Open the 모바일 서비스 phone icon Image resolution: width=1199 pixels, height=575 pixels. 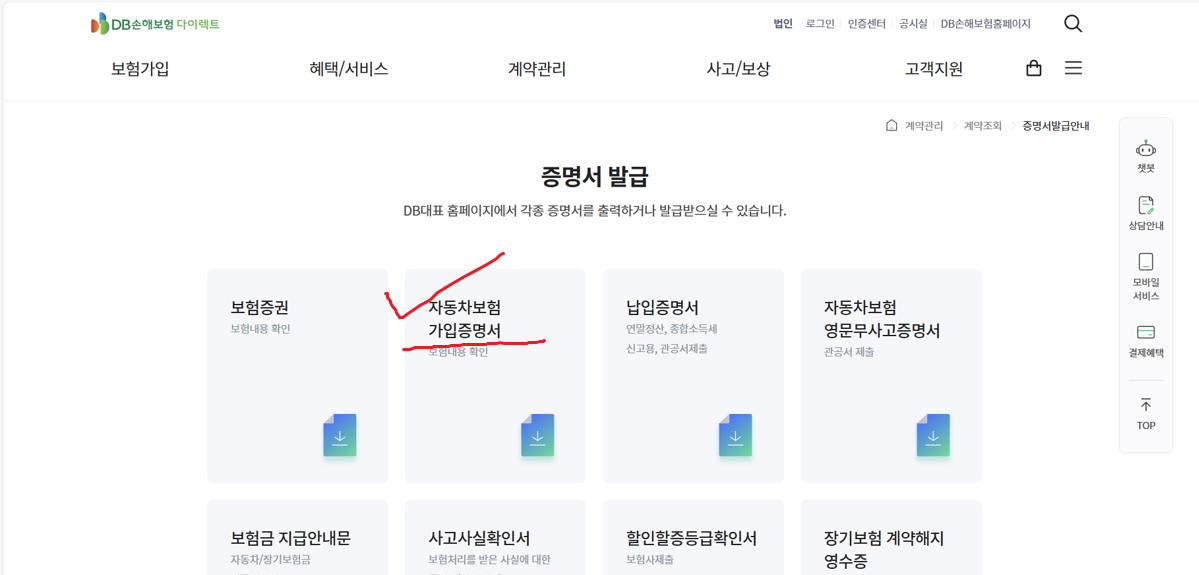pos(1145,262)
